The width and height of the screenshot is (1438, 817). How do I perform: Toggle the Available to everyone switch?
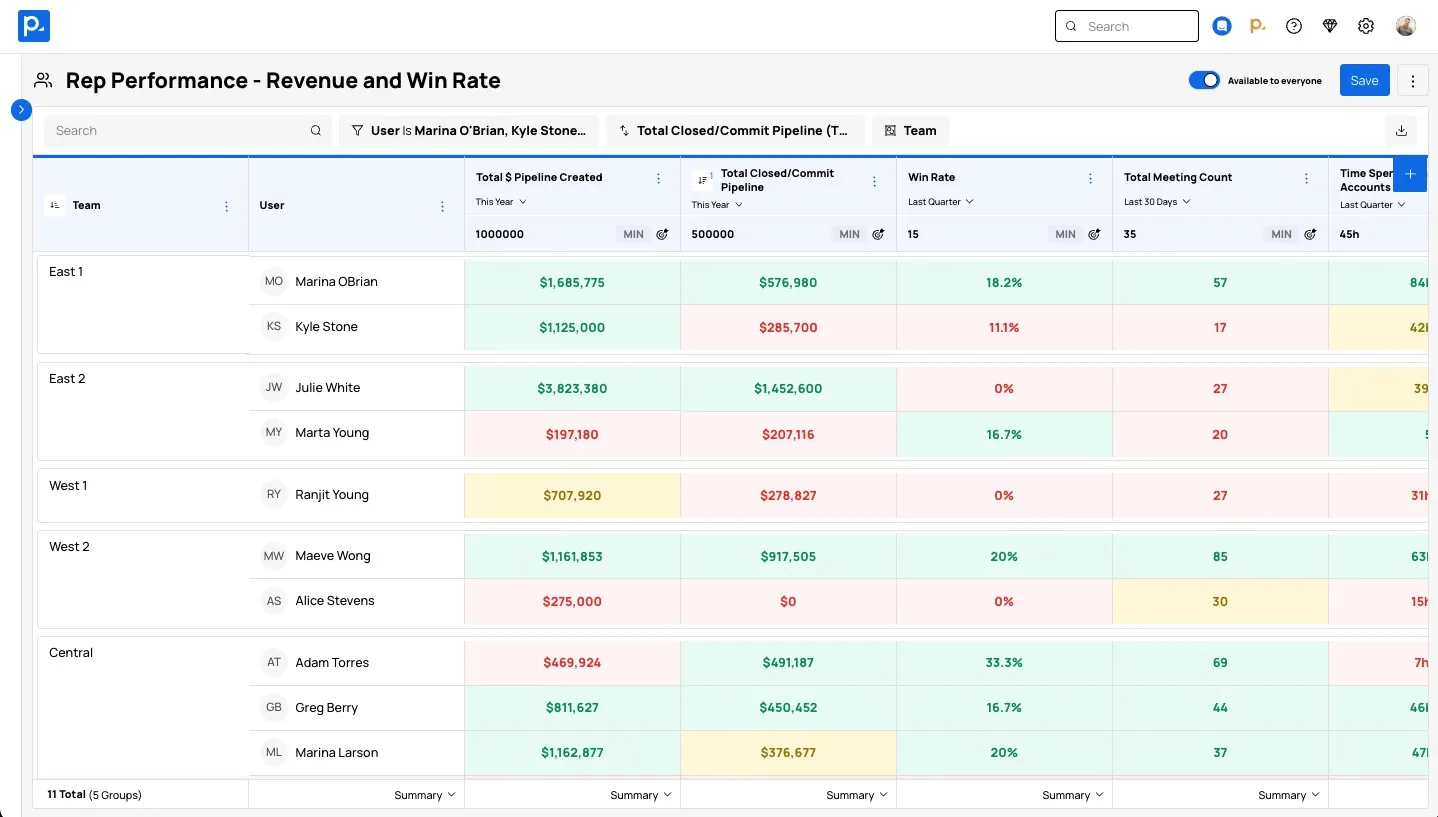(x=1204, y=81)
